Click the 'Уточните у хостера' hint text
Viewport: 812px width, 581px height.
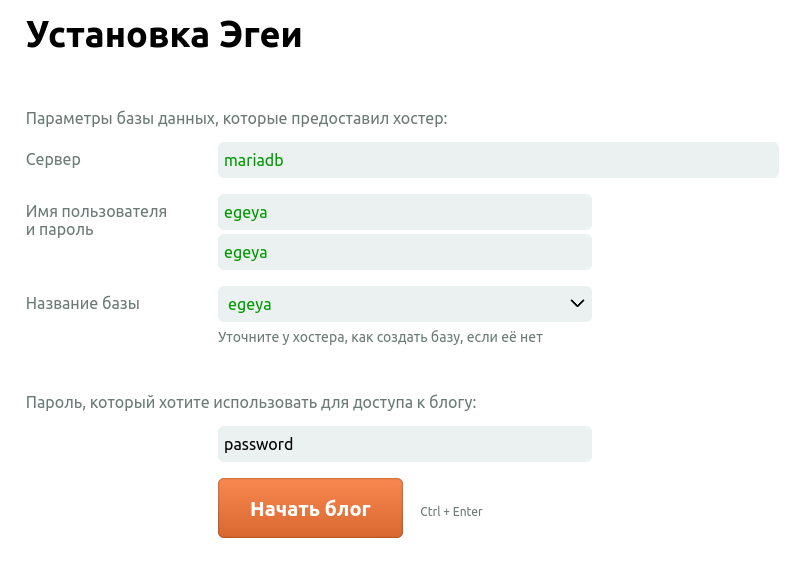(380, 338)
